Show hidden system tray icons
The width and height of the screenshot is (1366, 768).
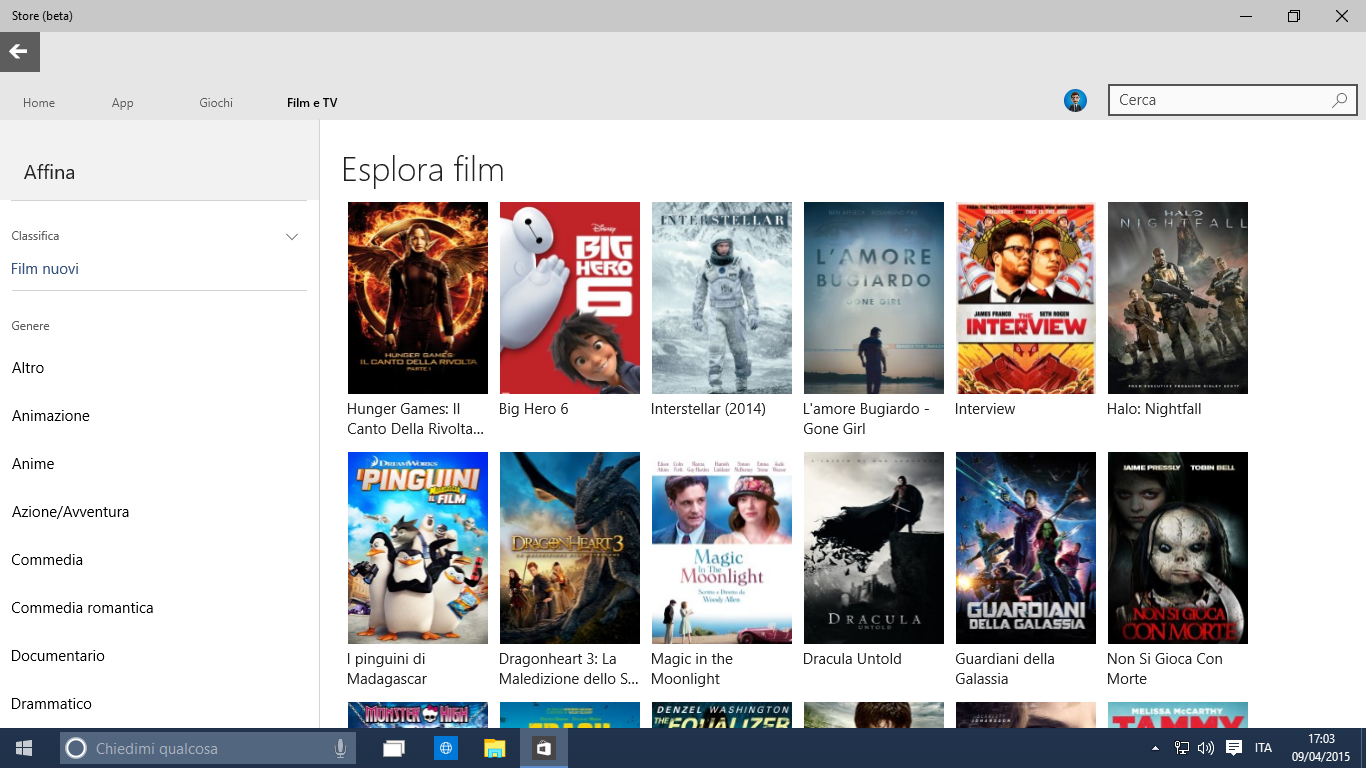[1156, 748]
